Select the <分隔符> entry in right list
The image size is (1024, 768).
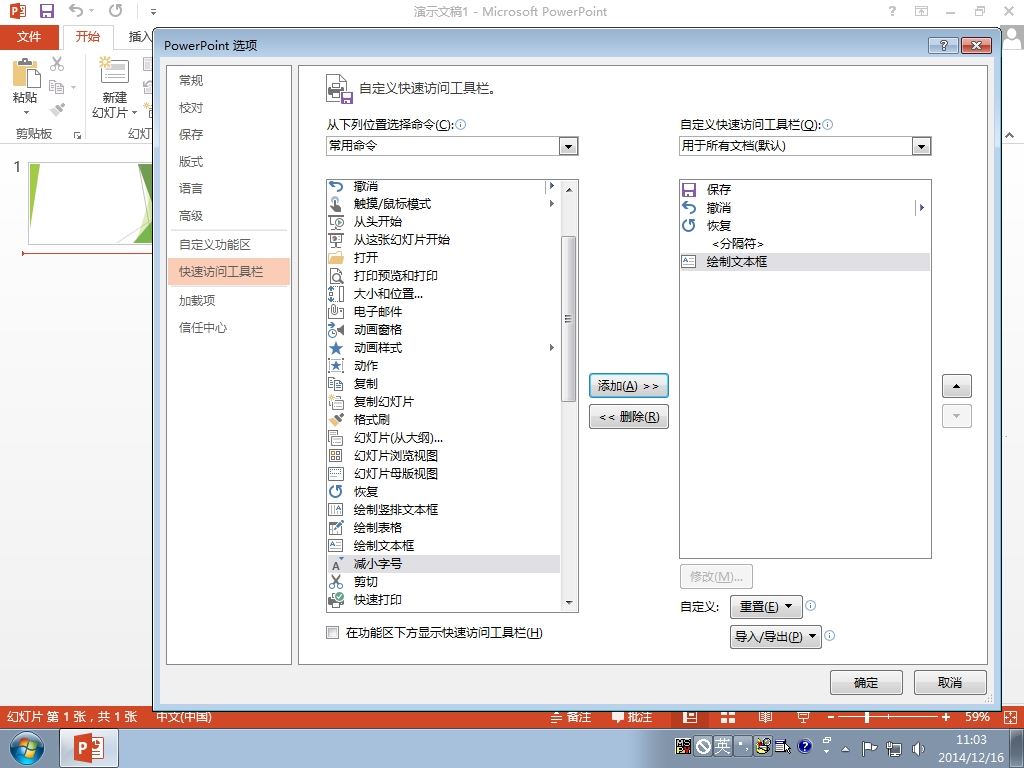point(805,244)
